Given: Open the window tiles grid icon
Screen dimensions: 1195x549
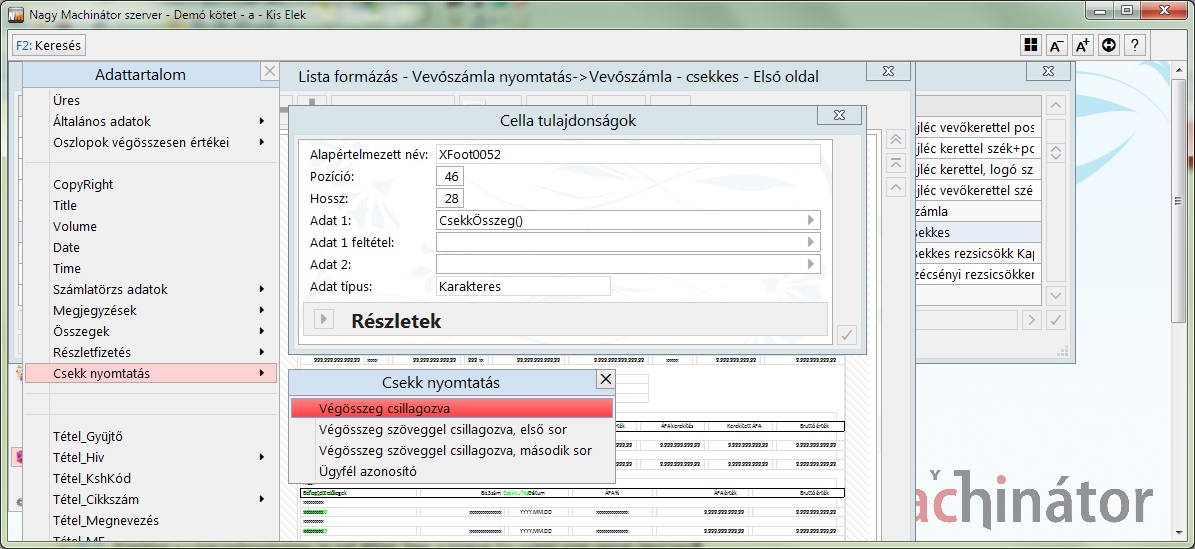Looking at the screenshot, I should [x=1031, y=46].
